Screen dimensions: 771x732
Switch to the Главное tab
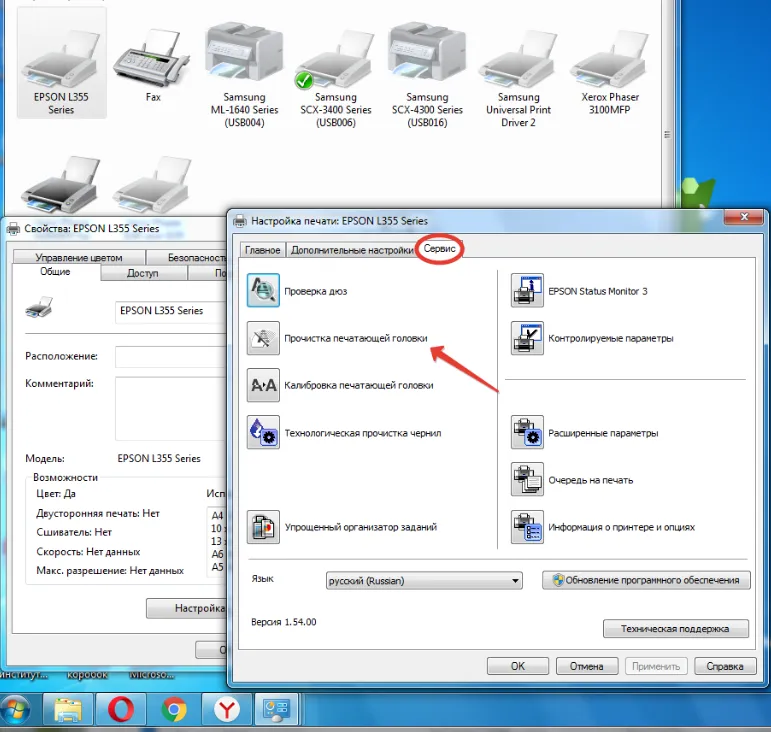point(263,250)
